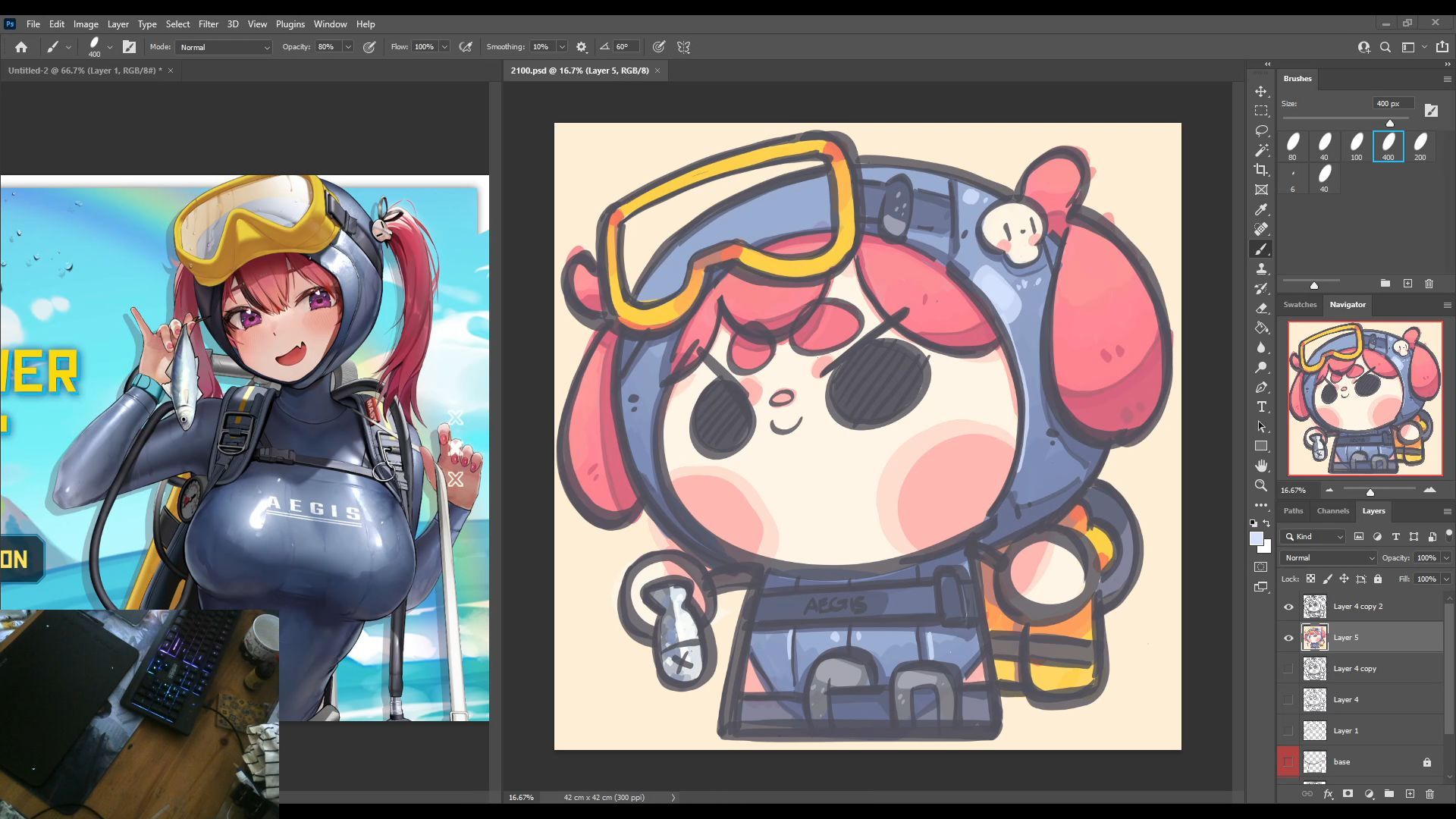Open the layer Kind filter dropdown
This screenshot has height=819, width=1456.
pos(1313,536)
